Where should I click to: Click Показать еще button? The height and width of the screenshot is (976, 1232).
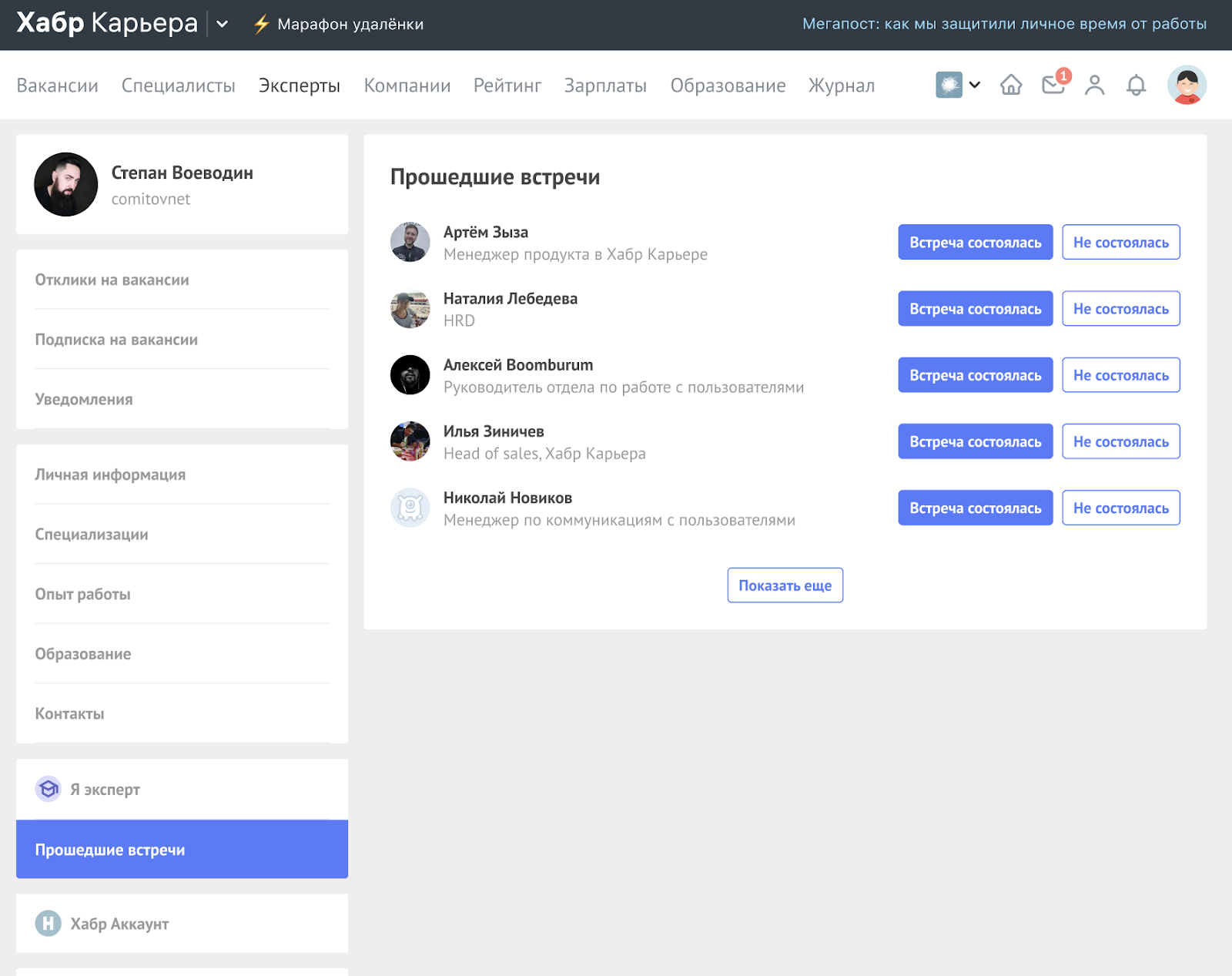click(x=785, y=585)
